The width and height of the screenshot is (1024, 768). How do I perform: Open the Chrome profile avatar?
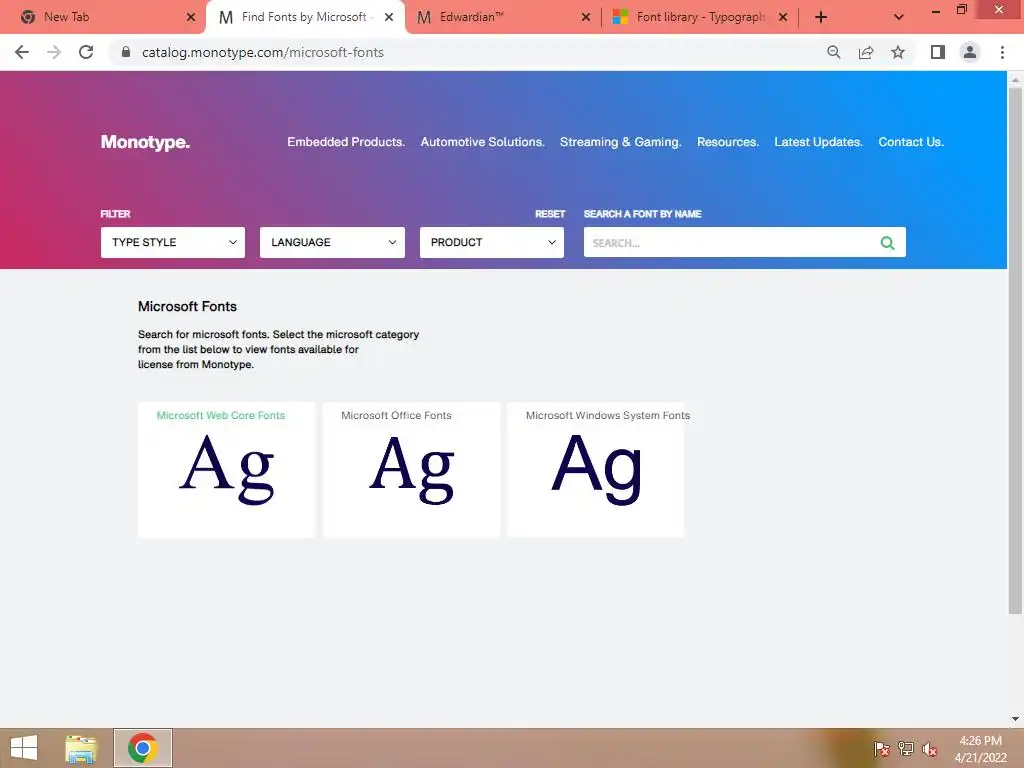tap(970, 52)
